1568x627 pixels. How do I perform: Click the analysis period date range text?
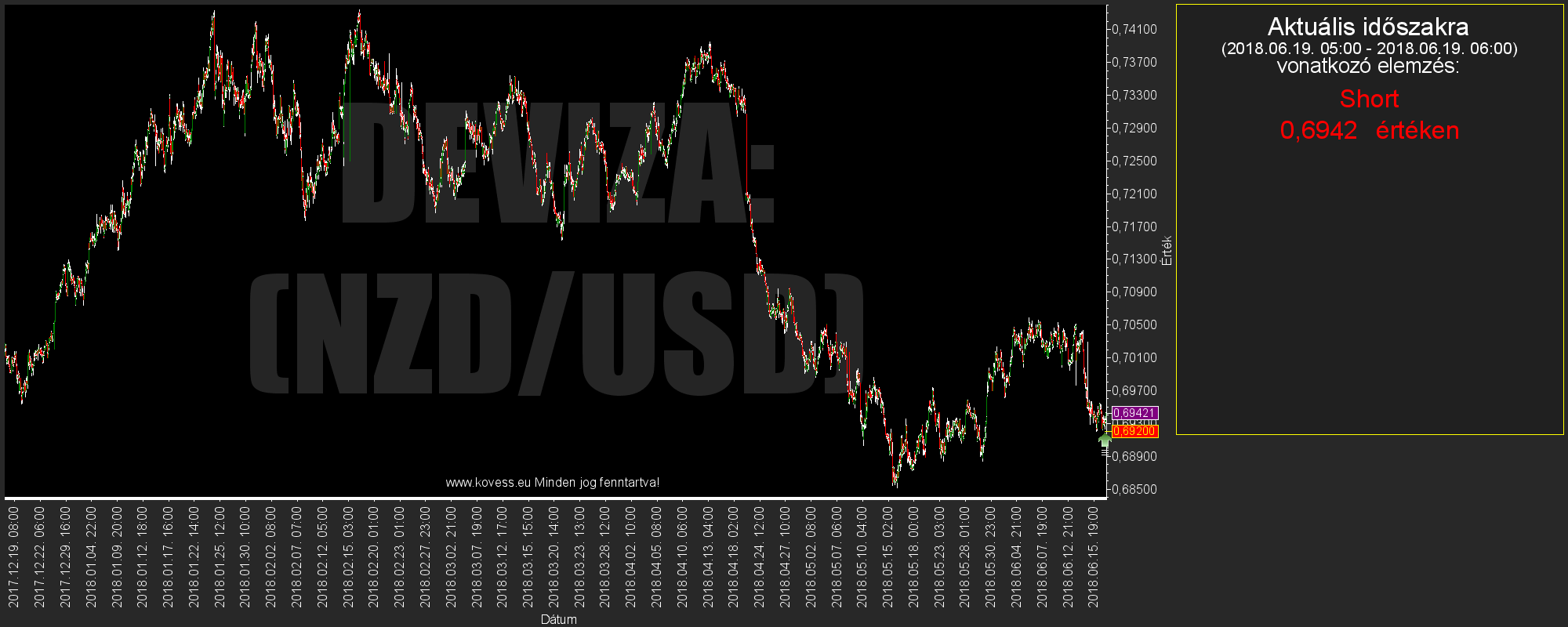tap(1369, 49)
